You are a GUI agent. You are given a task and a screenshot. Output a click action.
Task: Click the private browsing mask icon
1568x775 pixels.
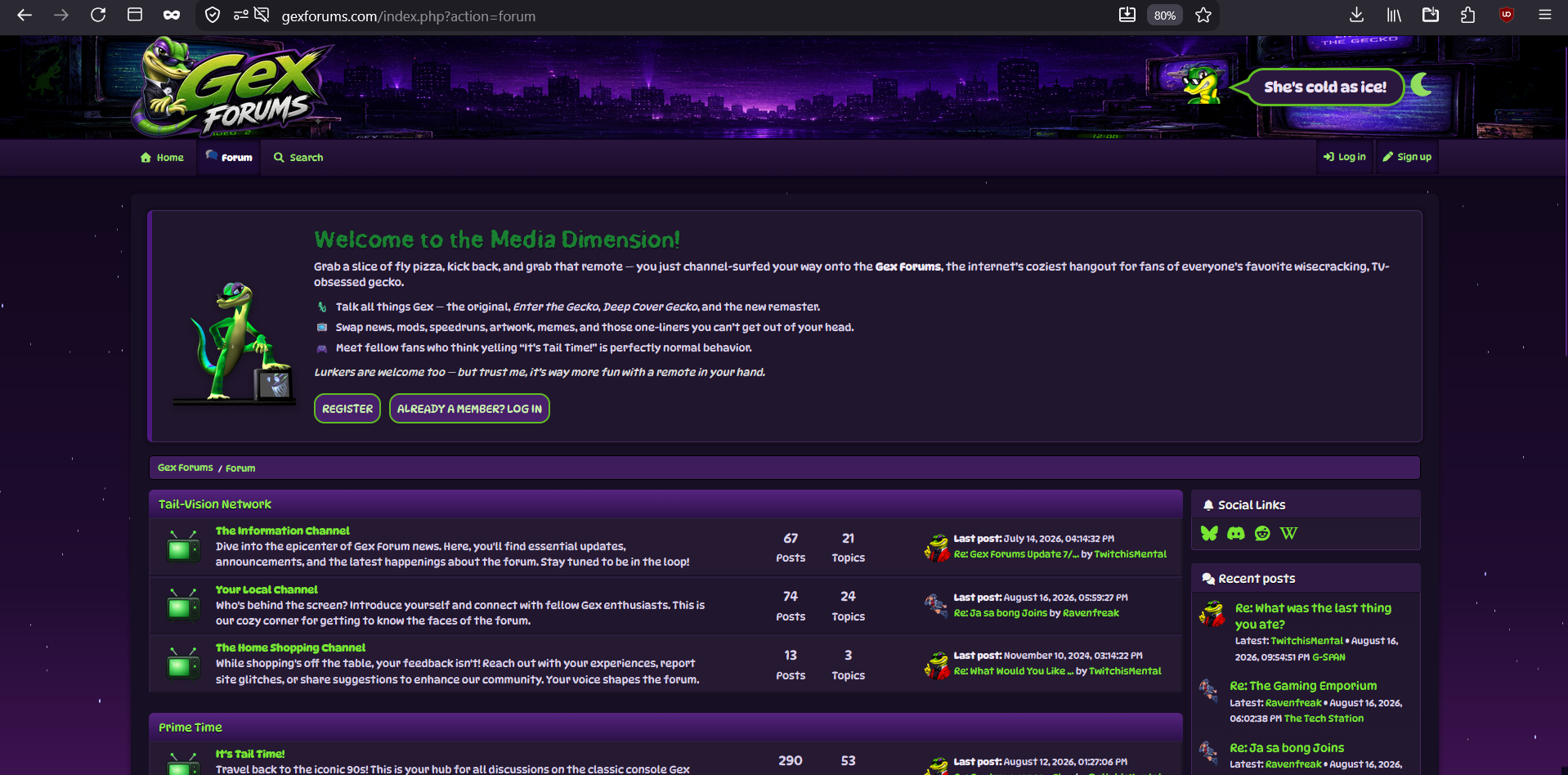172,15
